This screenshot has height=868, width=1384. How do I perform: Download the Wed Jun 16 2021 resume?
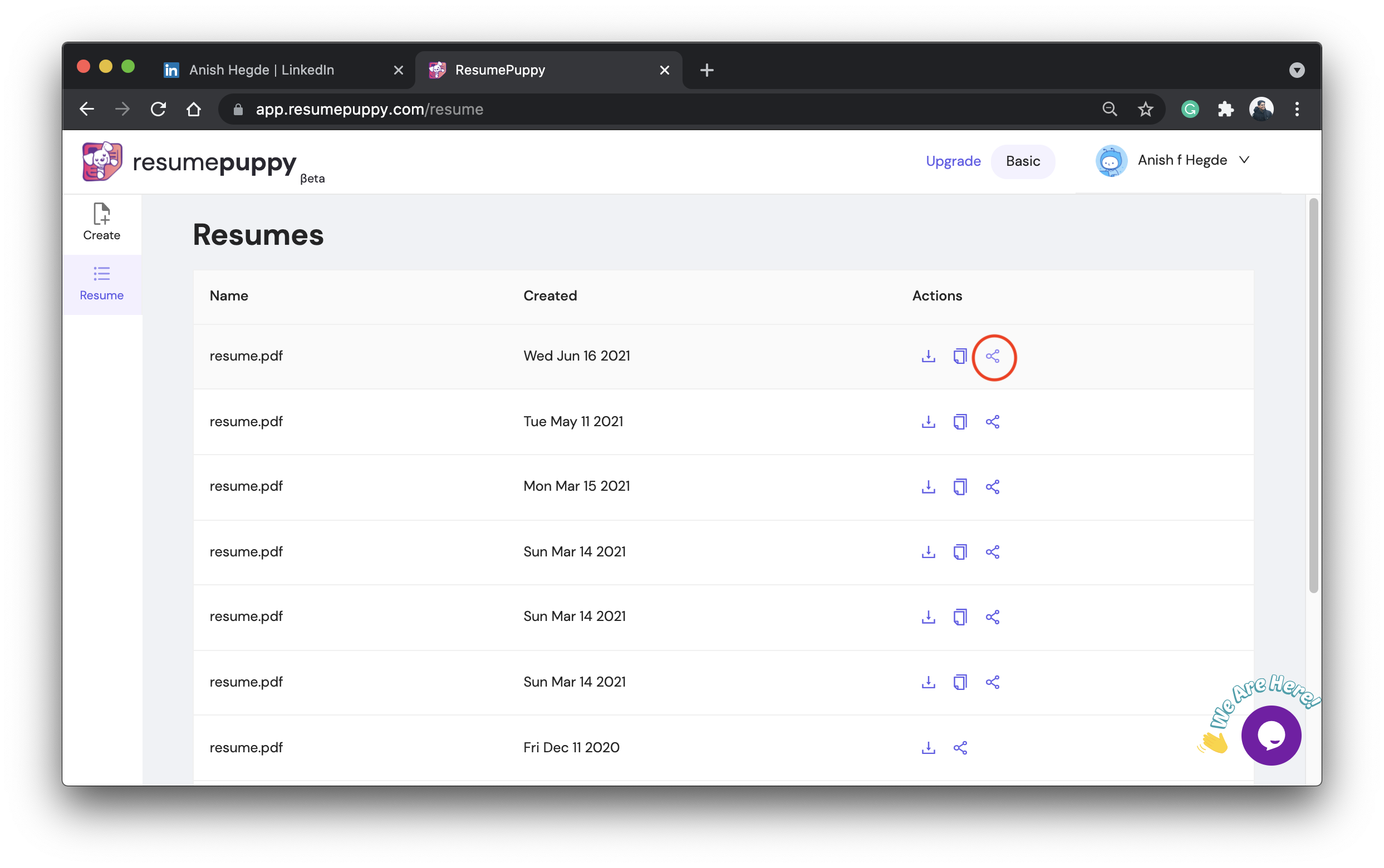coord(928,357)
